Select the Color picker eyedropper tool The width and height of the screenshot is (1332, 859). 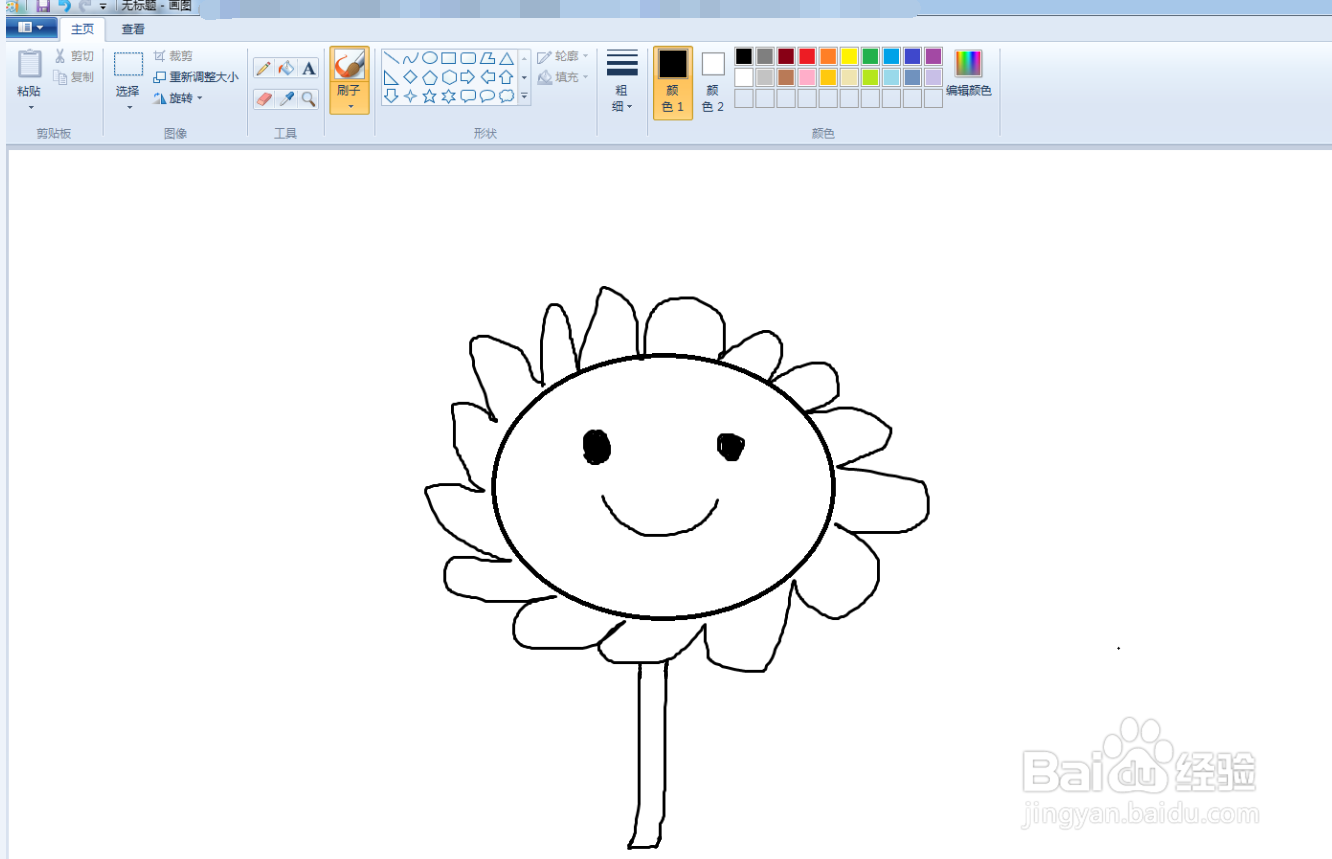(286, 98)
